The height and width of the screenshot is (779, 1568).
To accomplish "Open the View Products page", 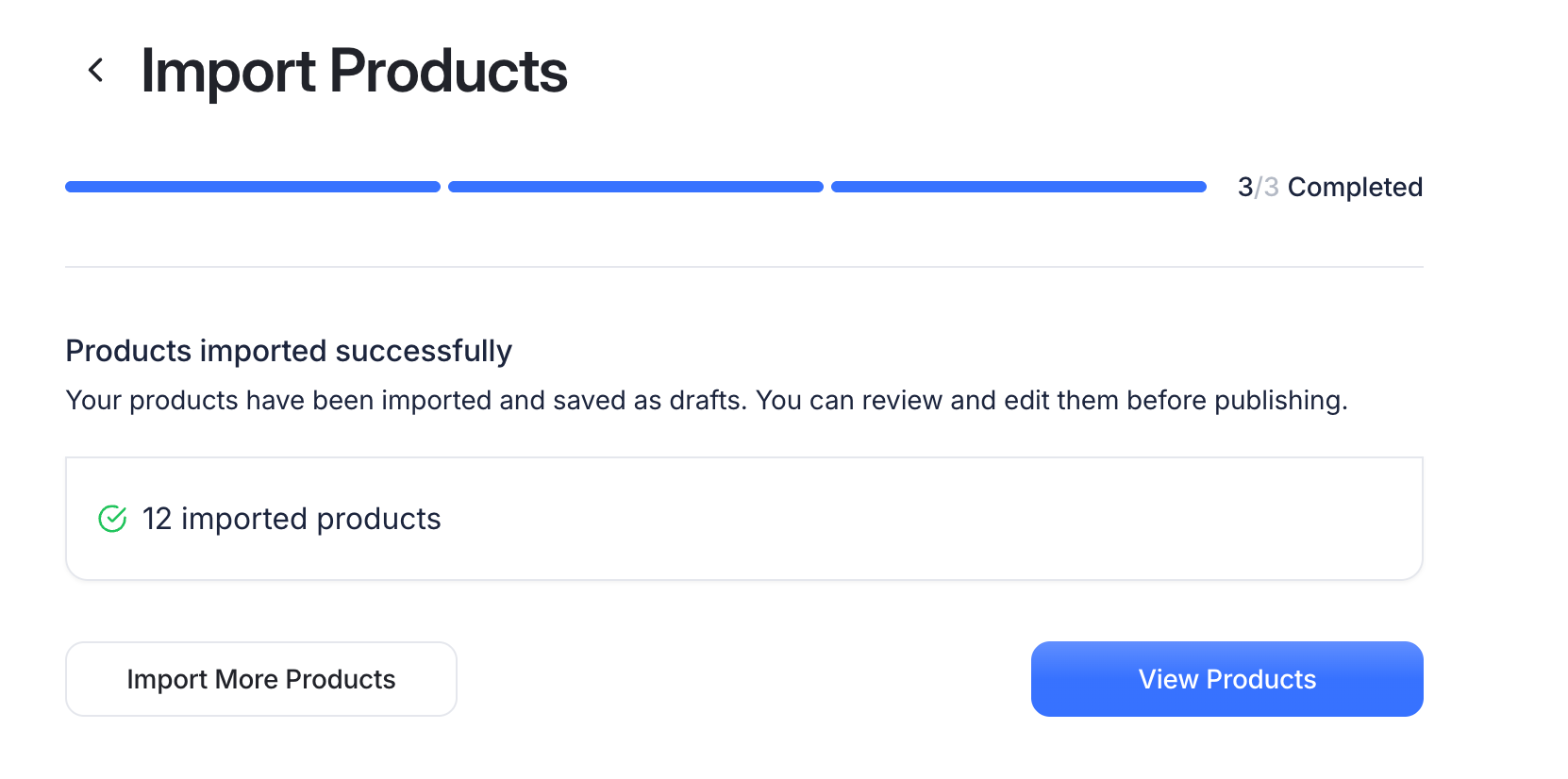I will point(1226,679).
